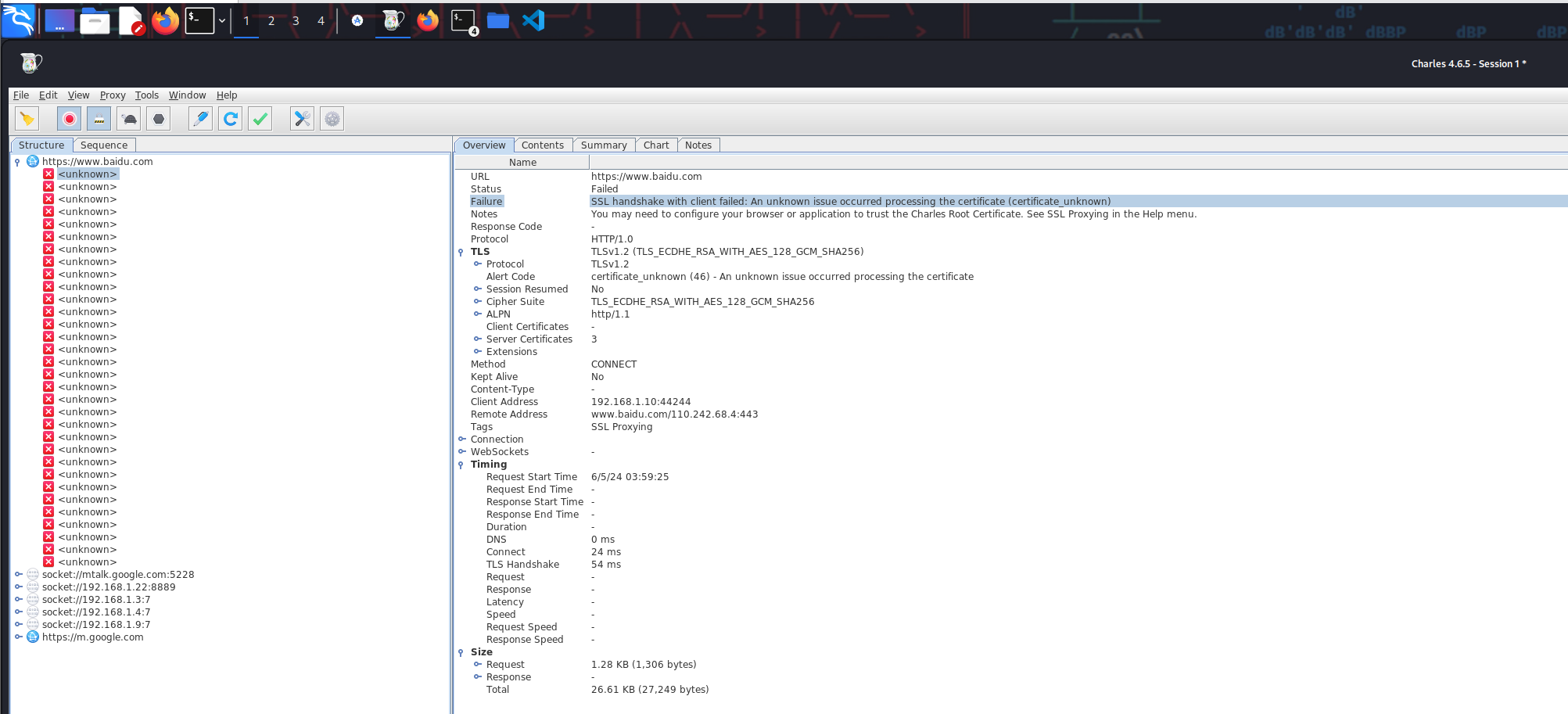The height and width of the screenshot is (714, 1568).
Task: Open the File menu
Action: click(x=21, y=95)
